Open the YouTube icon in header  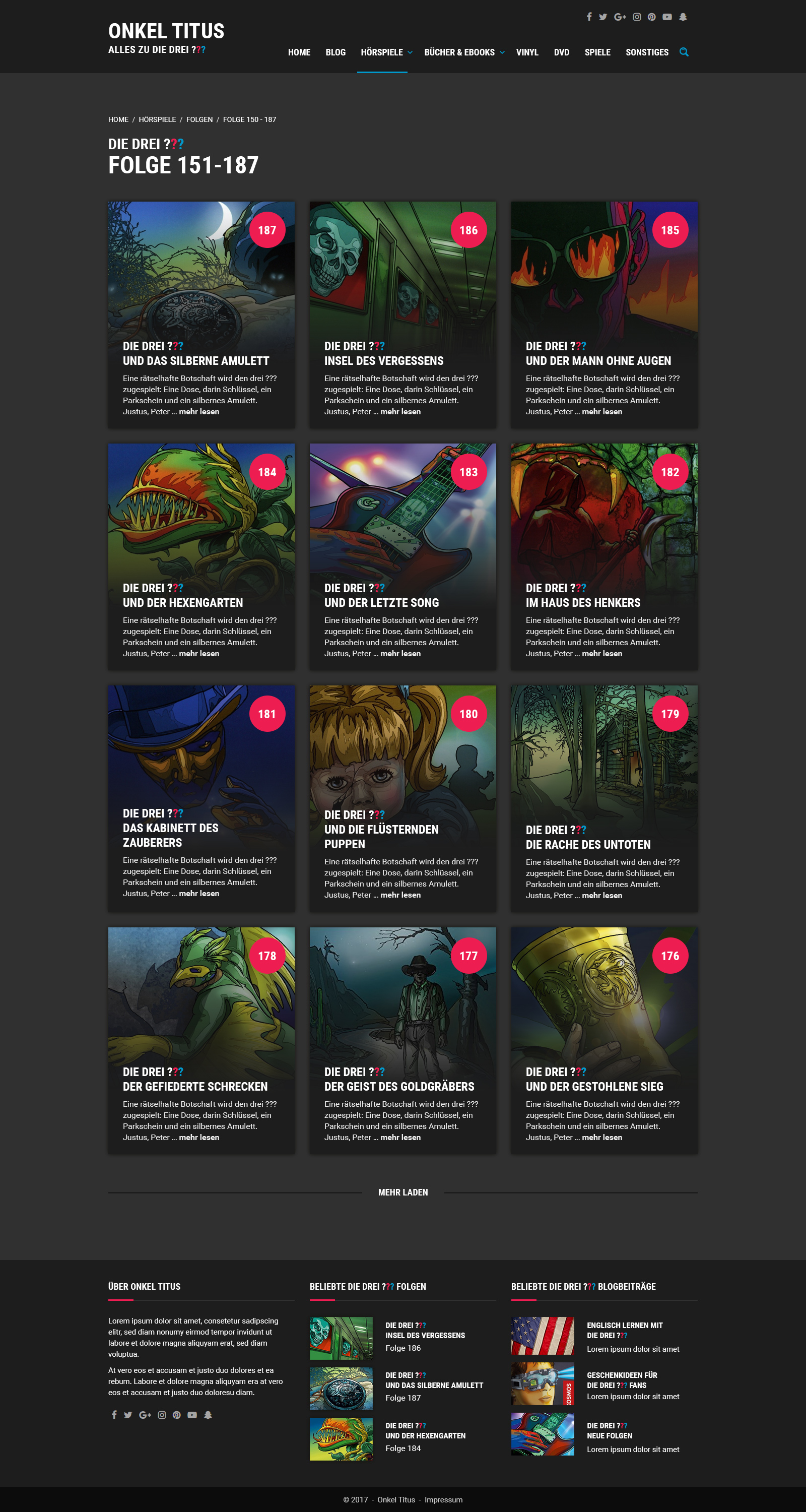667,17
